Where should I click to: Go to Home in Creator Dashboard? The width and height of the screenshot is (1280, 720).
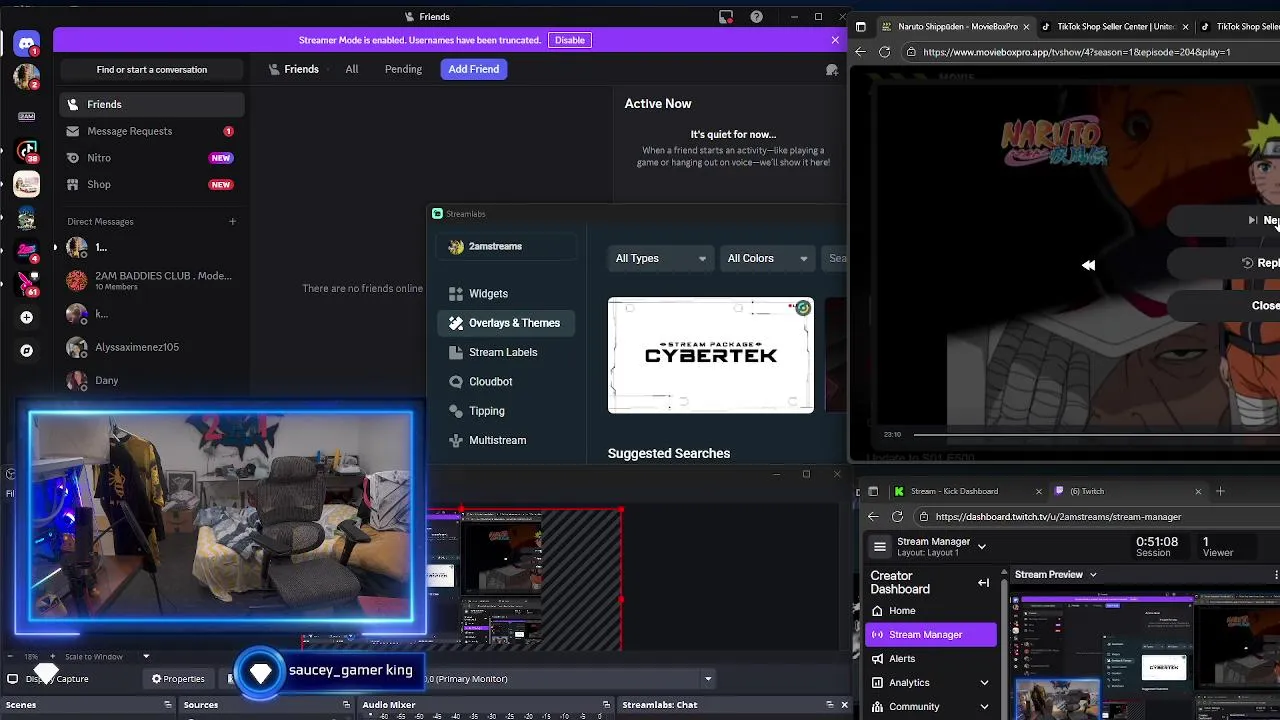930,611
